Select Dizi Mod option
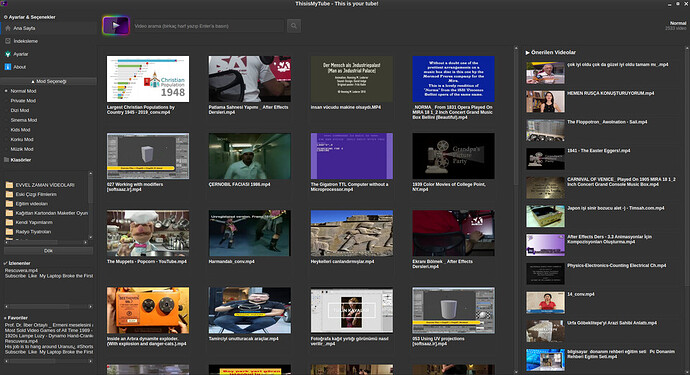The width and height of the screenshot is (690, 375). coord(20,110)
